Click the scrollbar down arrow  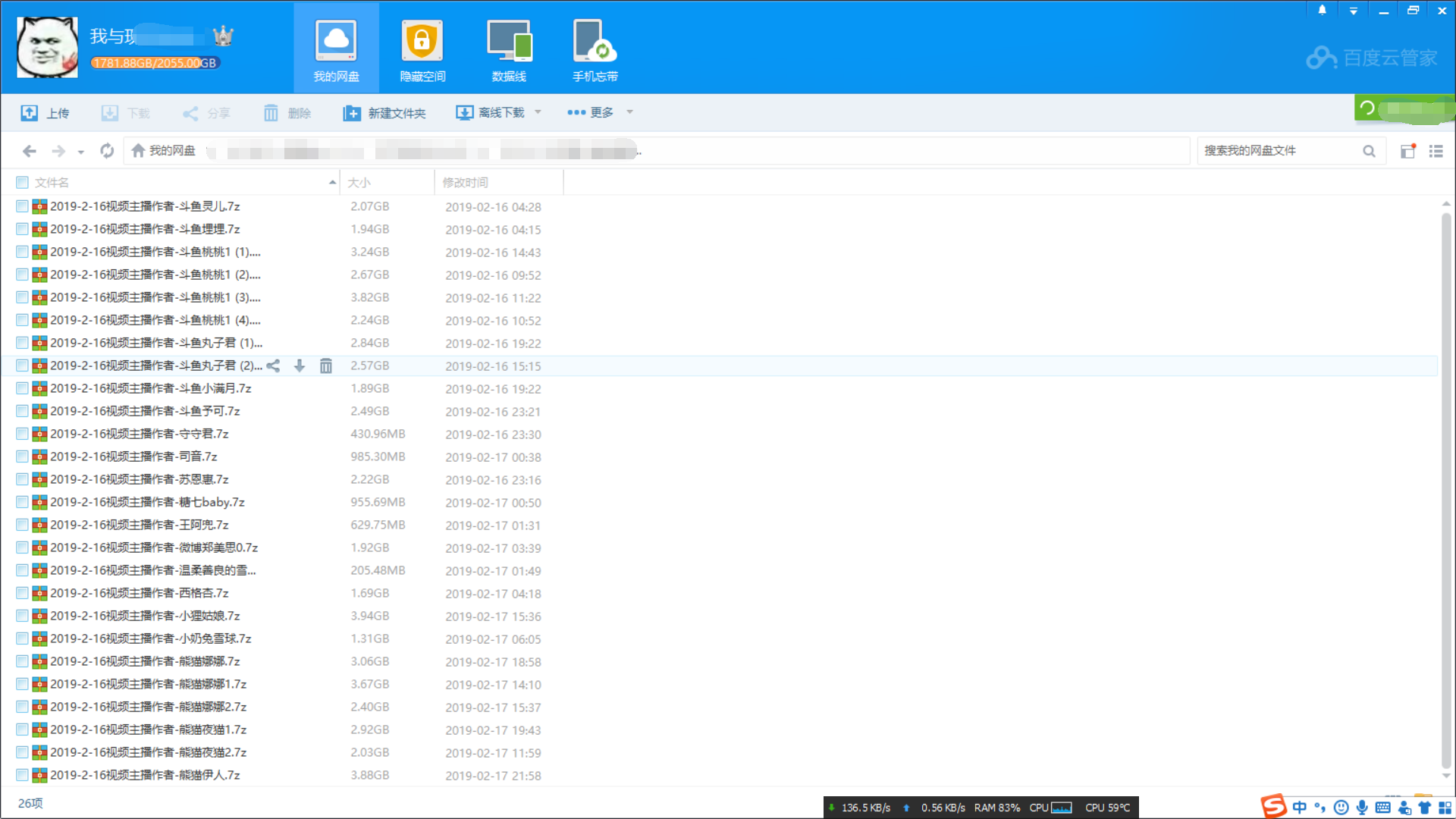[x=1446, y=776]
